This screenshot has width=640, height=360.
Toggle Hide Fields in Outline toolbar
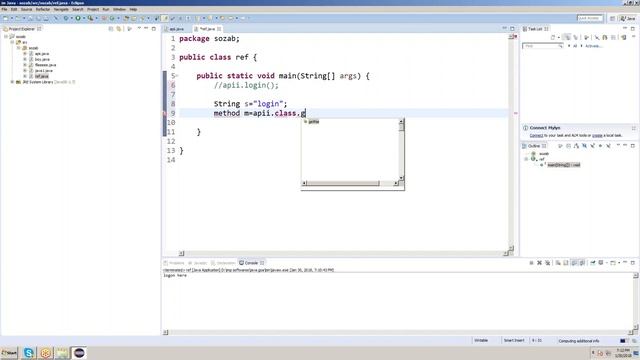(584, 146)
